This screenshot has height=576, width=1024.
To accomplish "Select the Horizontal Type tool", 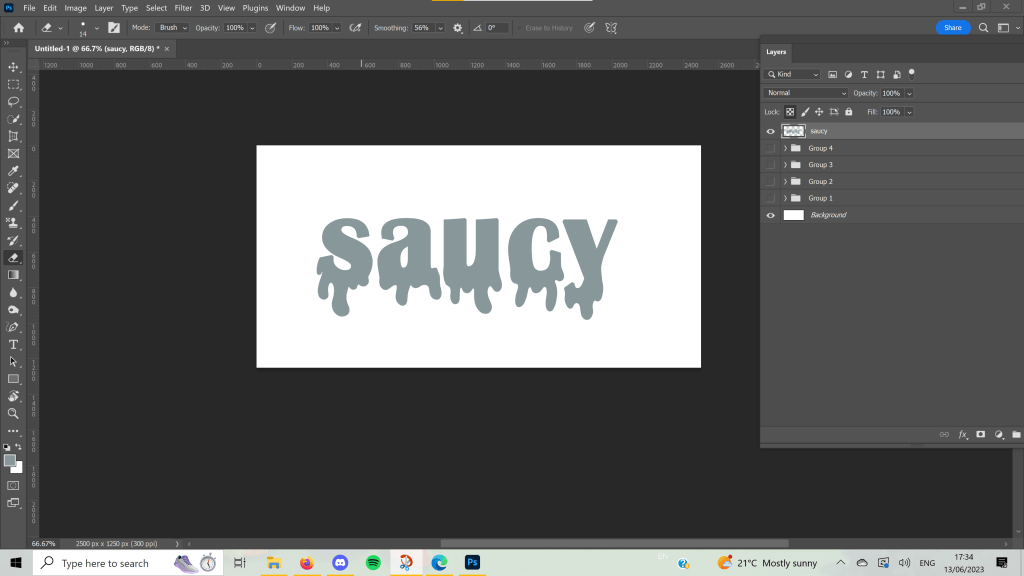I will coord(13,344).
